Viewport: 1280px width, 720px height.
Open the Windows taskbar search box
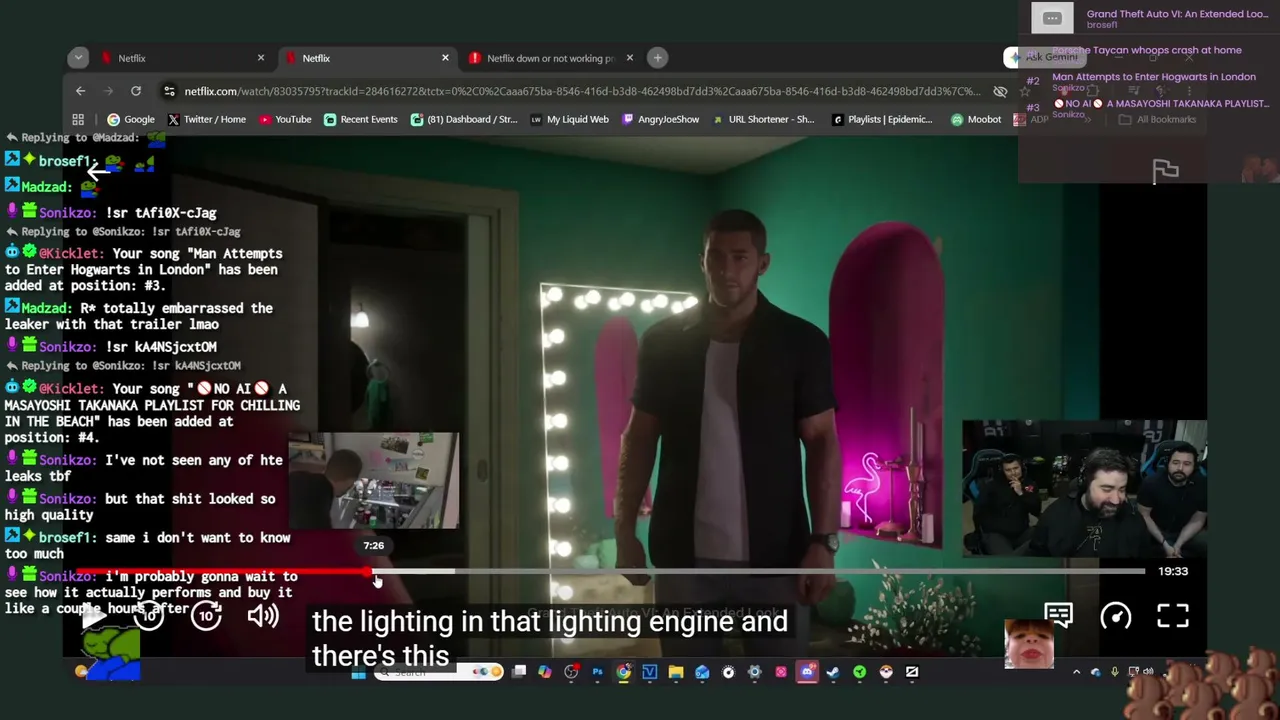coord(437,672)
